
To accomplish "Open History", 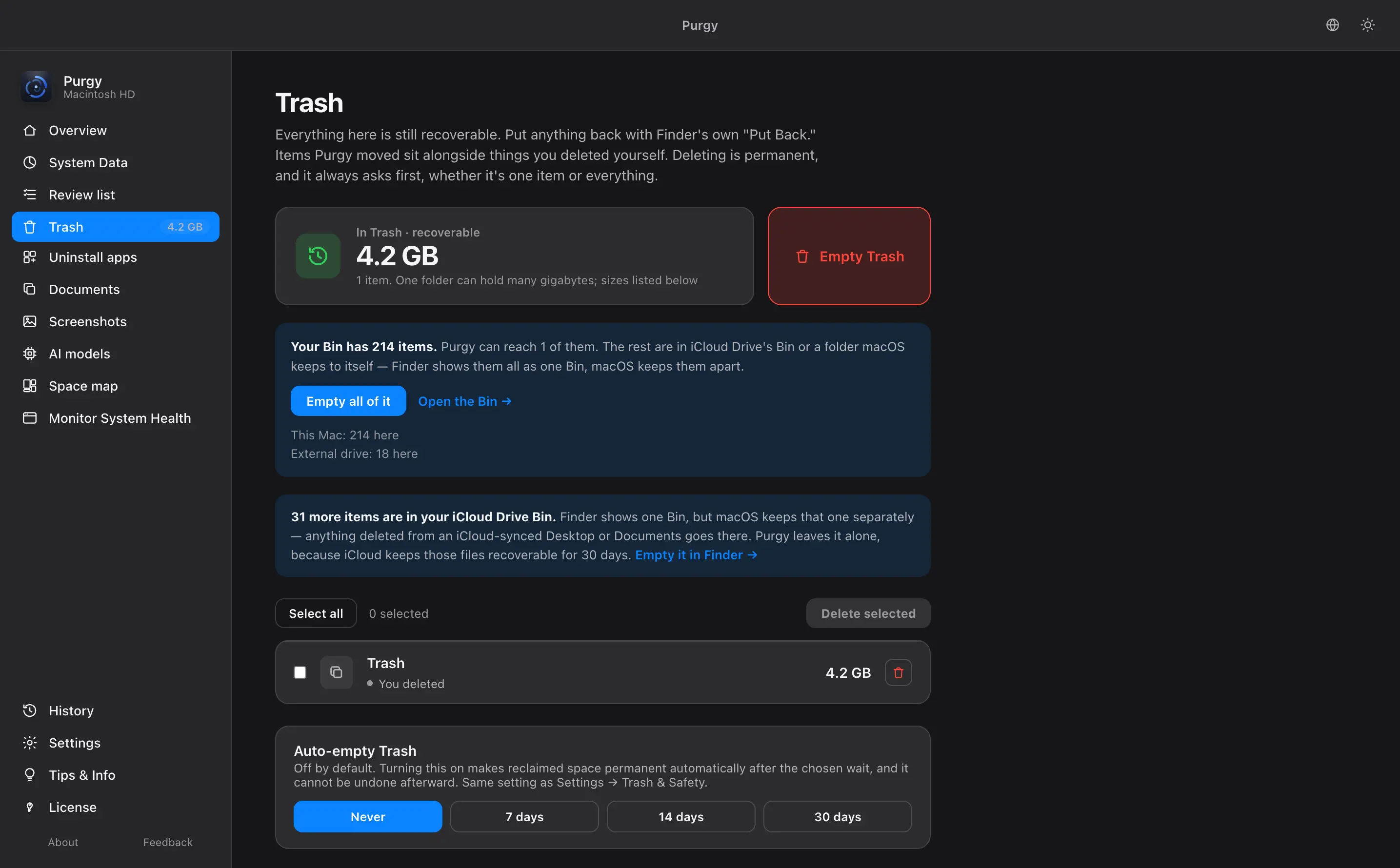I will click(x=116, y=710).
